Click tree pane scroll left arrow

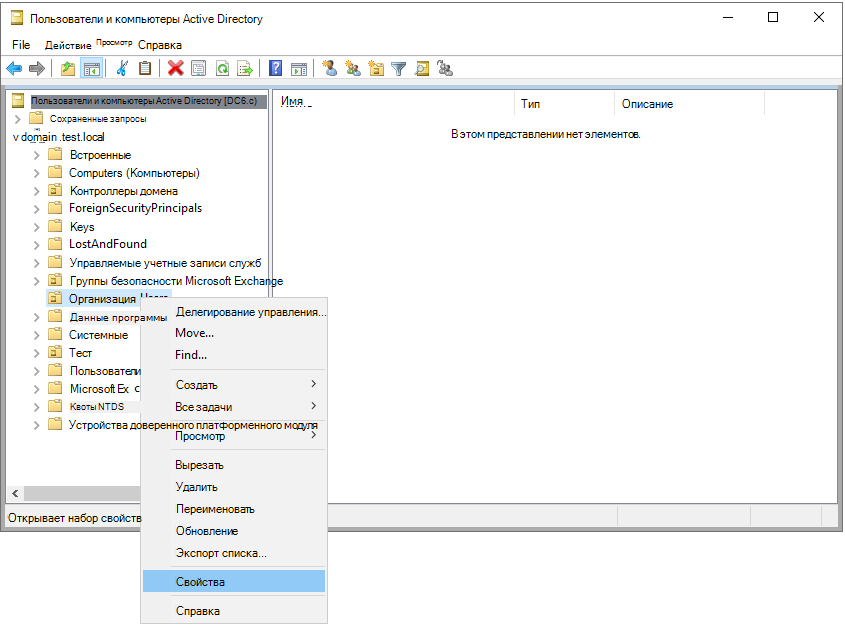[x=15, y=493]
